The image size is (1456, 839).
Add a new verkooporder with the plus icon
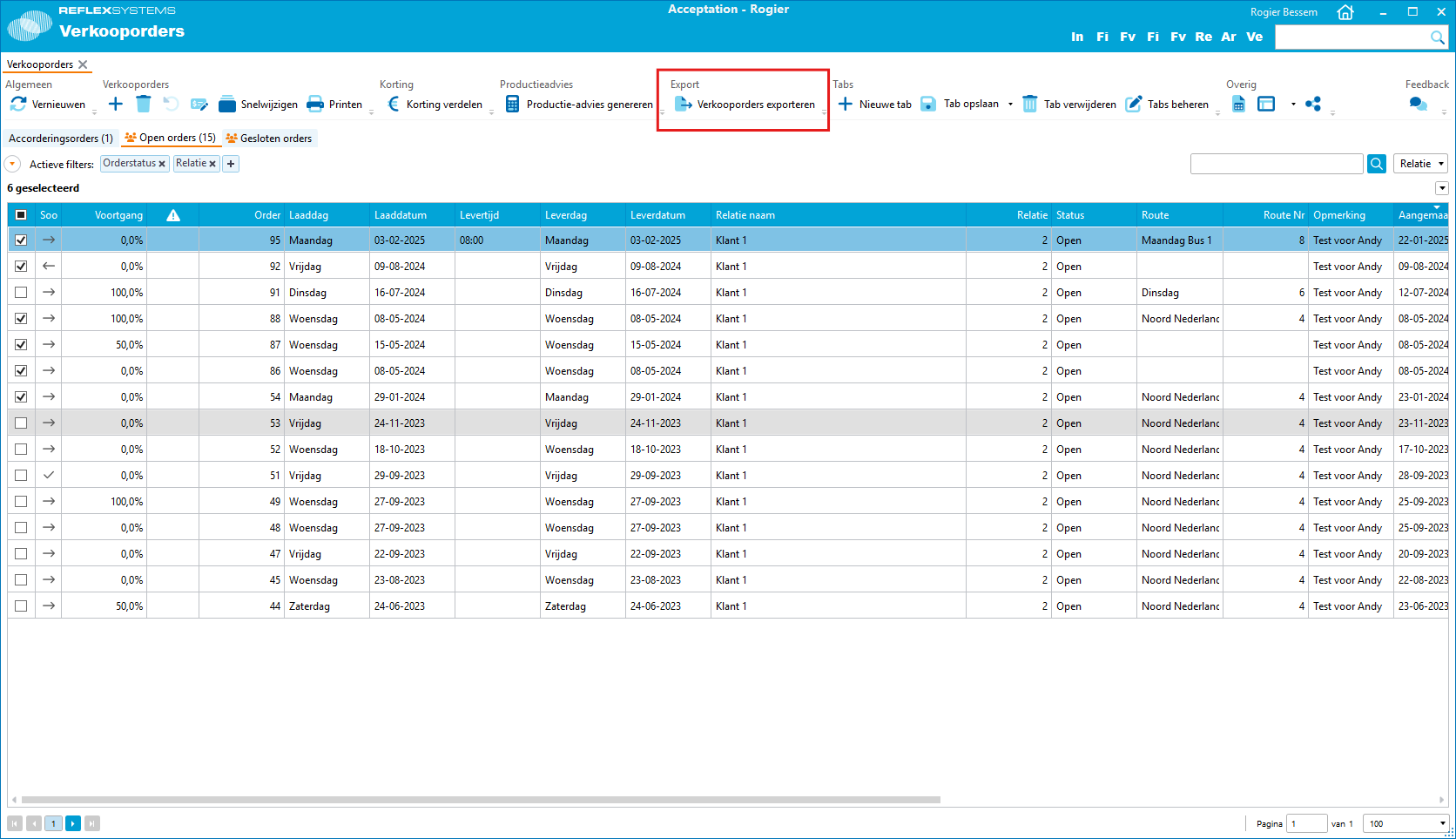point(116,105)
